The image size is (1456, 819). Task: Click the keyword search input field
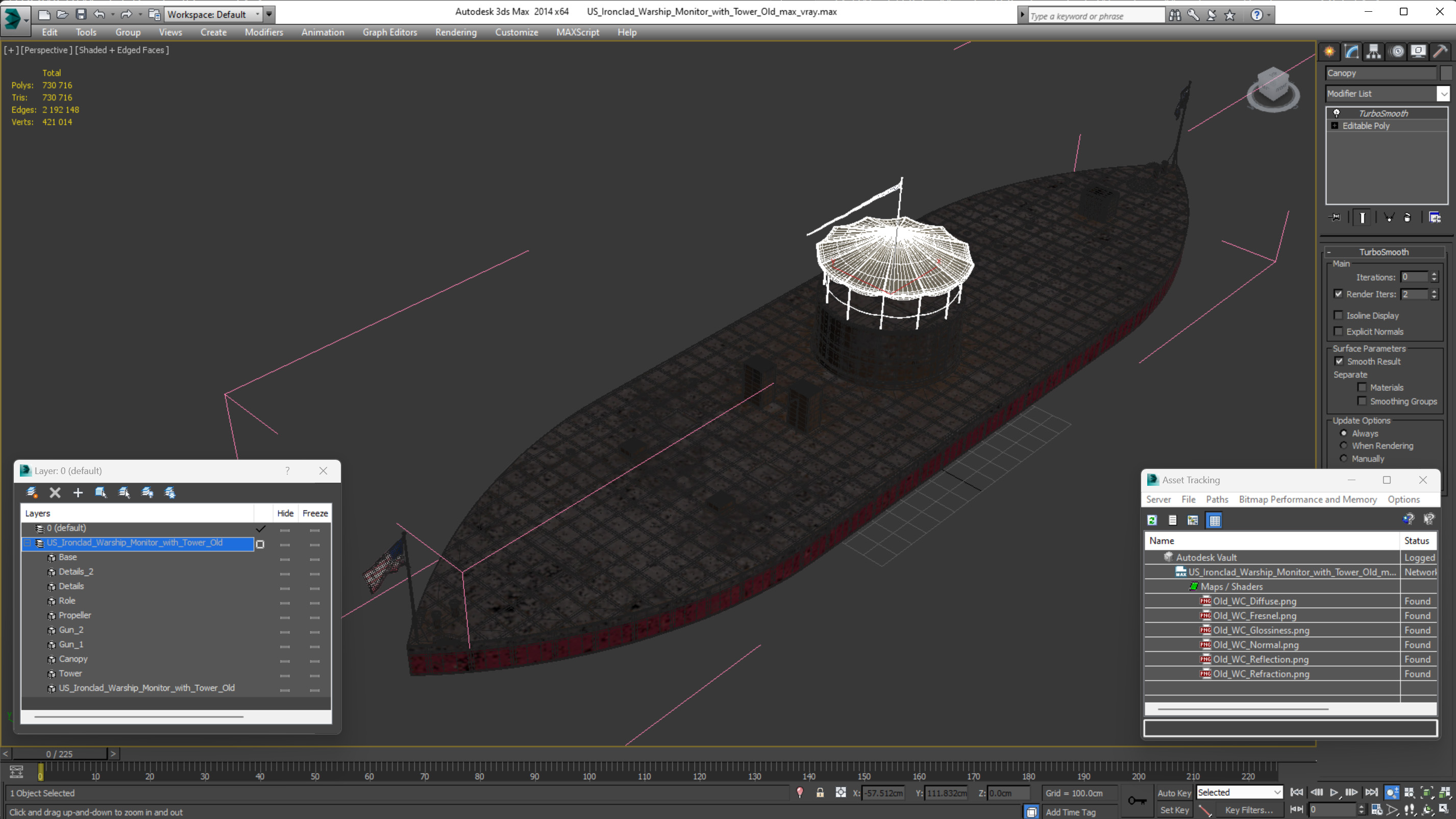click(1096, 16)
